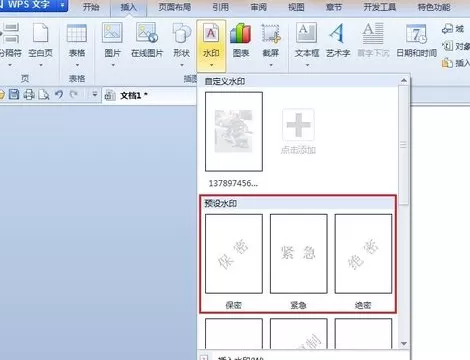Insert a chart with 图表 icon
The height and width of the screenshot is (360, 470).
point(241,33)
